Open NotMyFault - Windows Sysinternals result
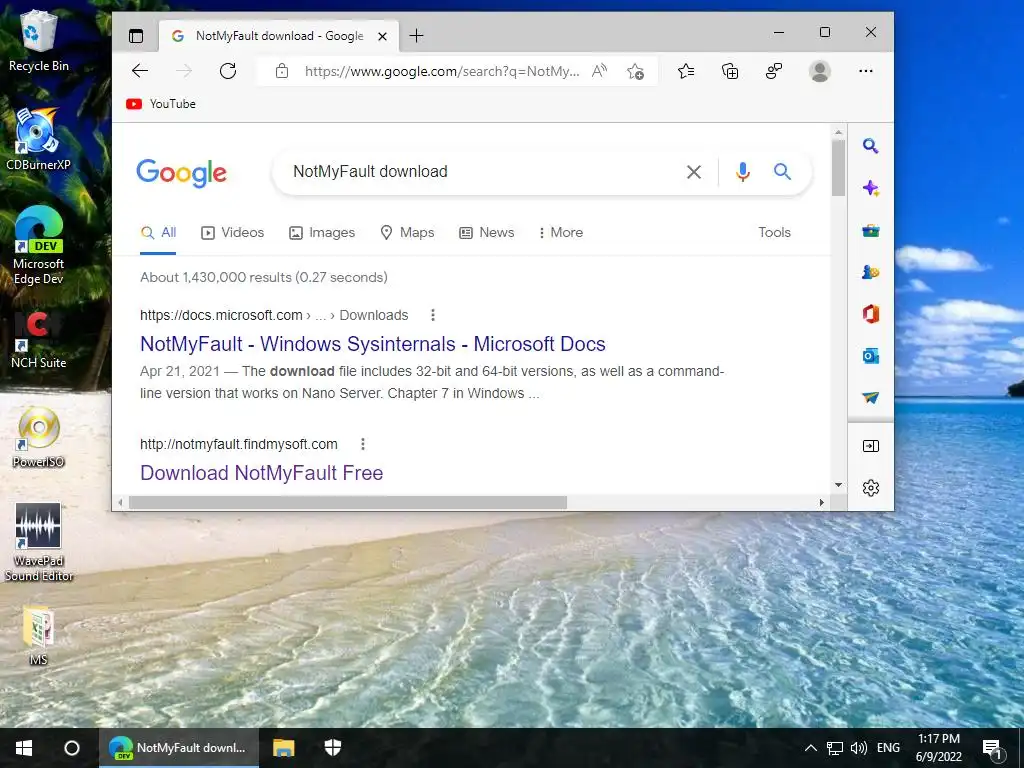Viewport: 1024px width, 768px height. (373, 344)
